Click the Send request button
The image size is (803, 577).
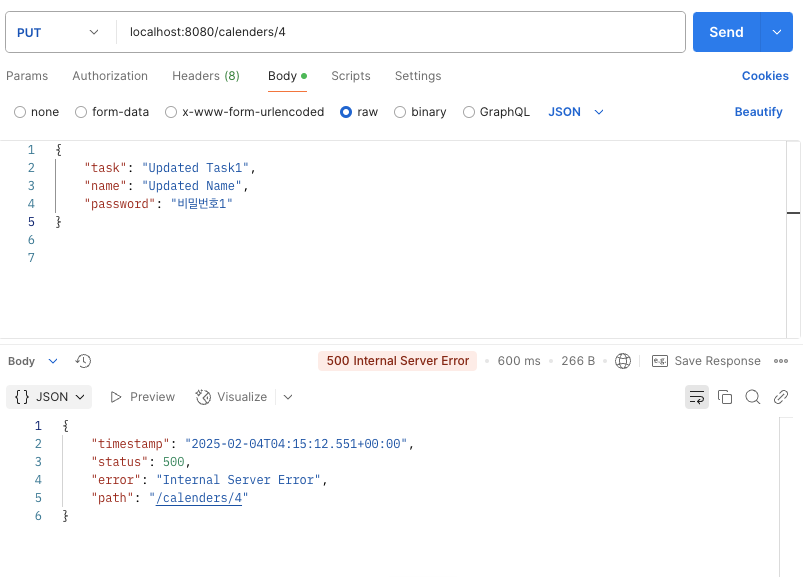tap(726, 32)
